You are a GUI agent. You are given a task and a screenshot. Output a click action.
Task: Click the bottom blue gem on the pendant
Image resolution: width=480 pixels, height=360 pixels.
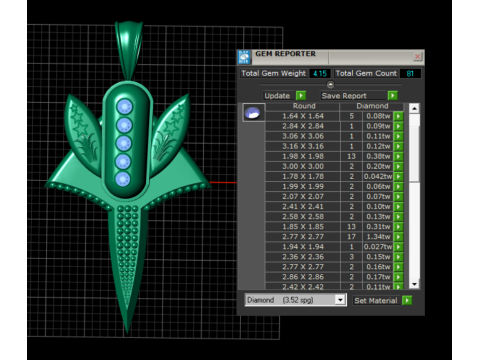(123, 179)
